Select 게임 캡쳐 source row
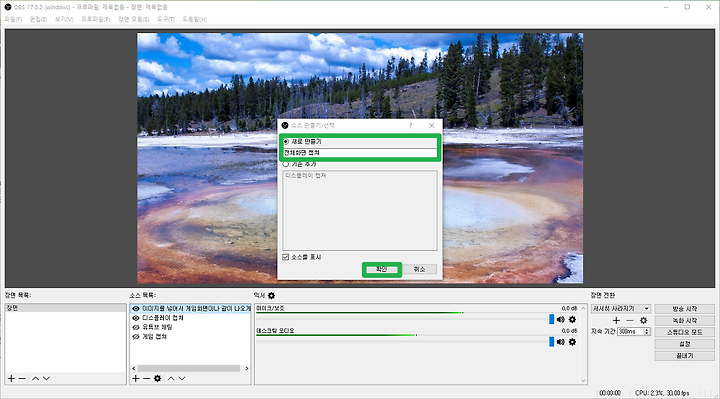This screenshot has height=399, width=720. coord(190,337)
